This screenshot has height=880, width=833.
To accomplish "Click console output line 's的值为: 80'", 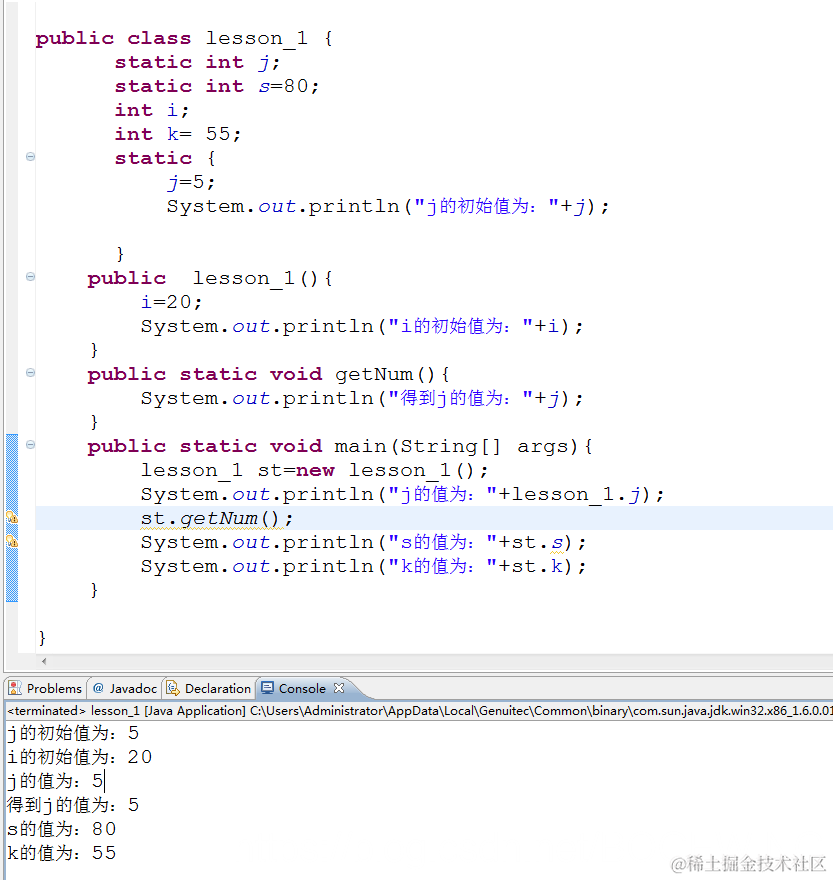I will click(x=62, y=829).
